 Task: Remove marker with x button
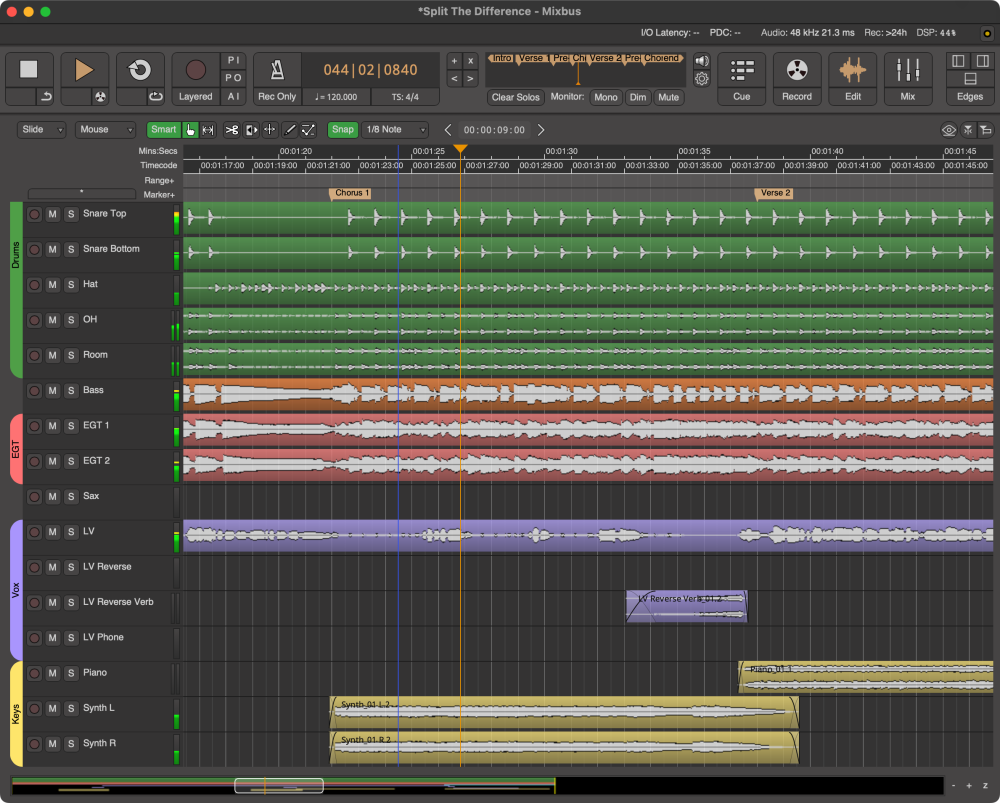click(471, 61)
